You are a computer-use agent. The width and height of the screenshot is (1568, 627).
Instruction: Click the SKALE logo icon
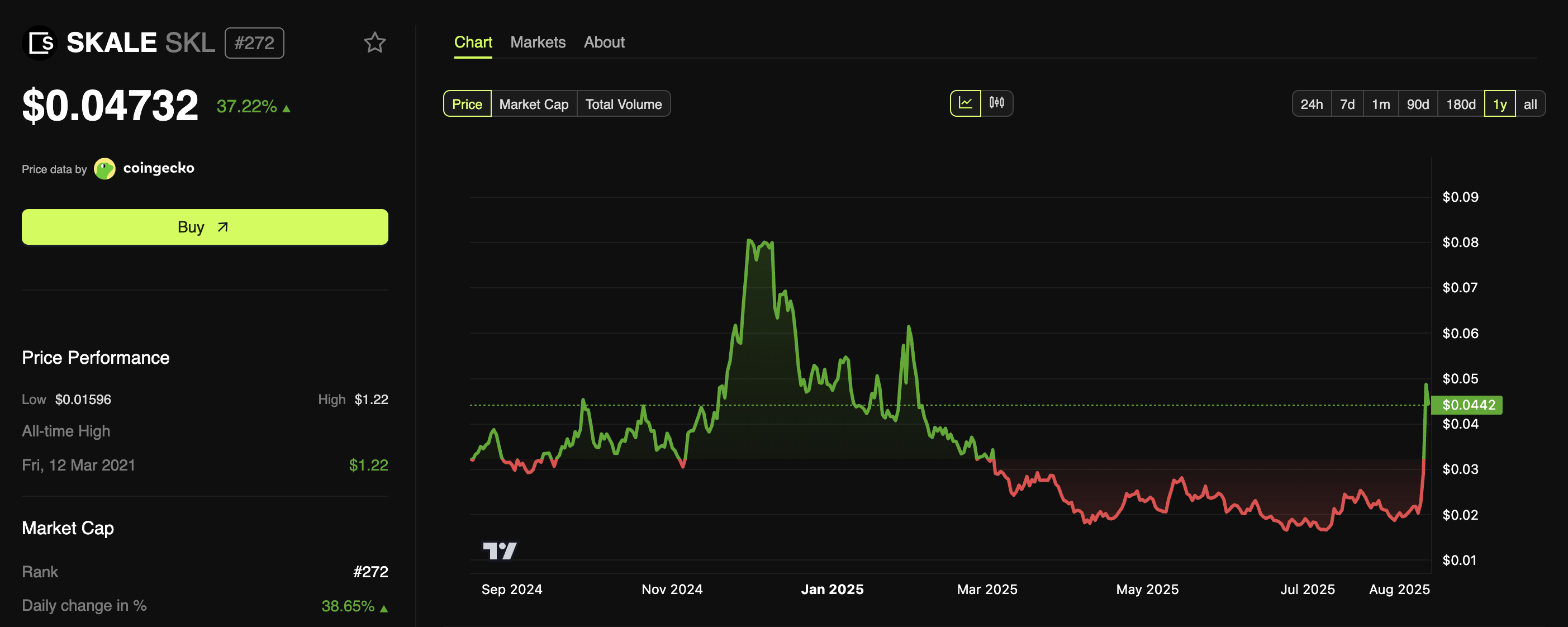40,43
